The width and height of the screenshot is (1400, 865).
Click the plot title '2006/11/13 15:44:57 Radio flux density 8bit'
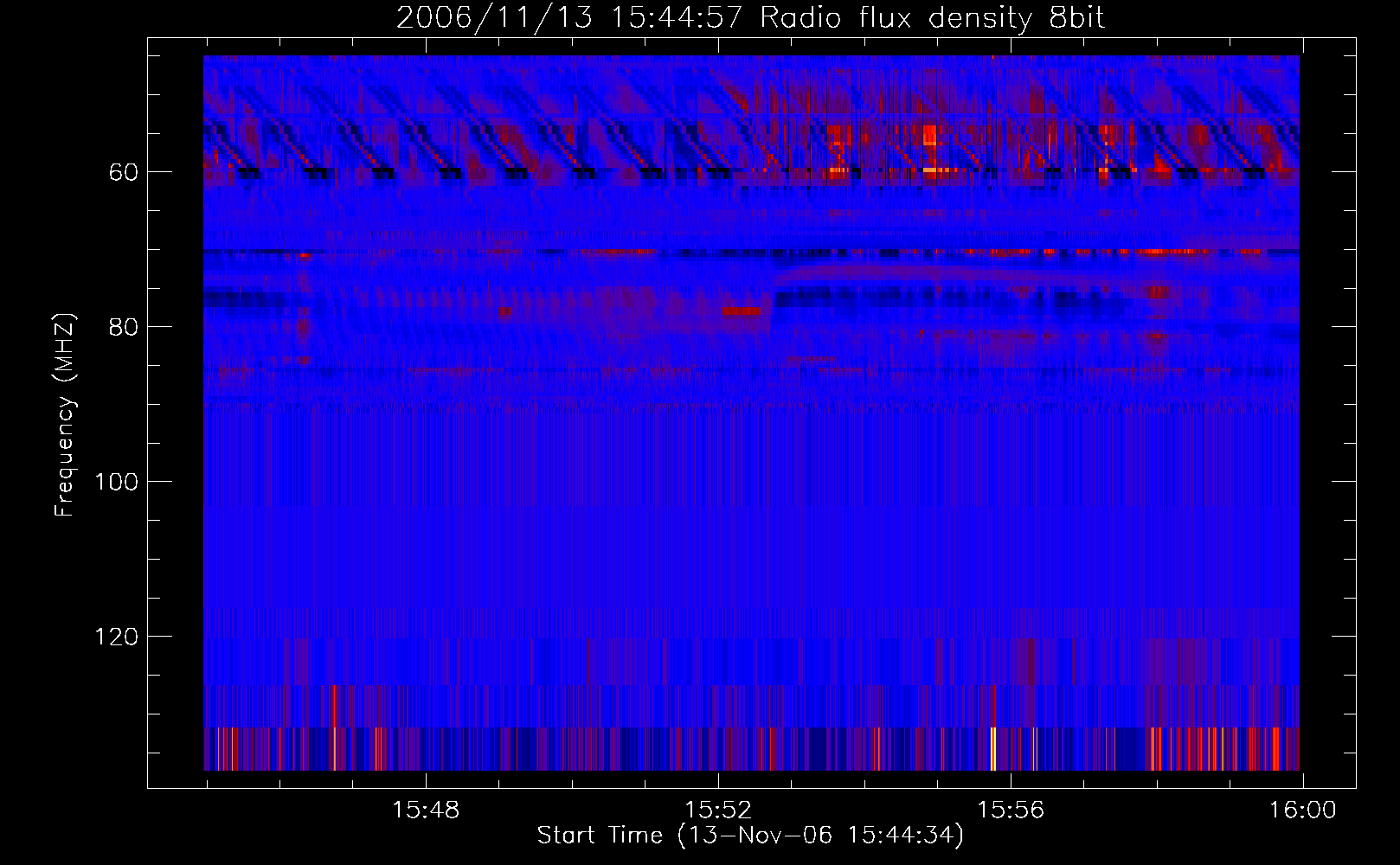(750, 17)
